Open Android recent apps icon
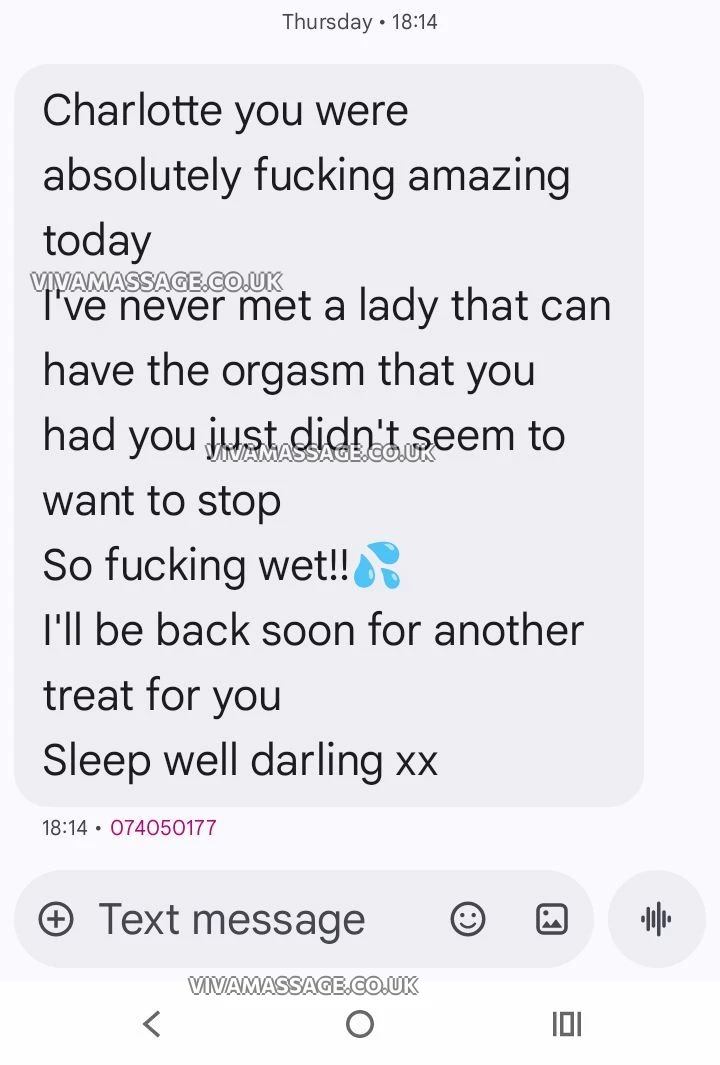This screenshot has width=720, height=1065. (x=567, y=1024)
